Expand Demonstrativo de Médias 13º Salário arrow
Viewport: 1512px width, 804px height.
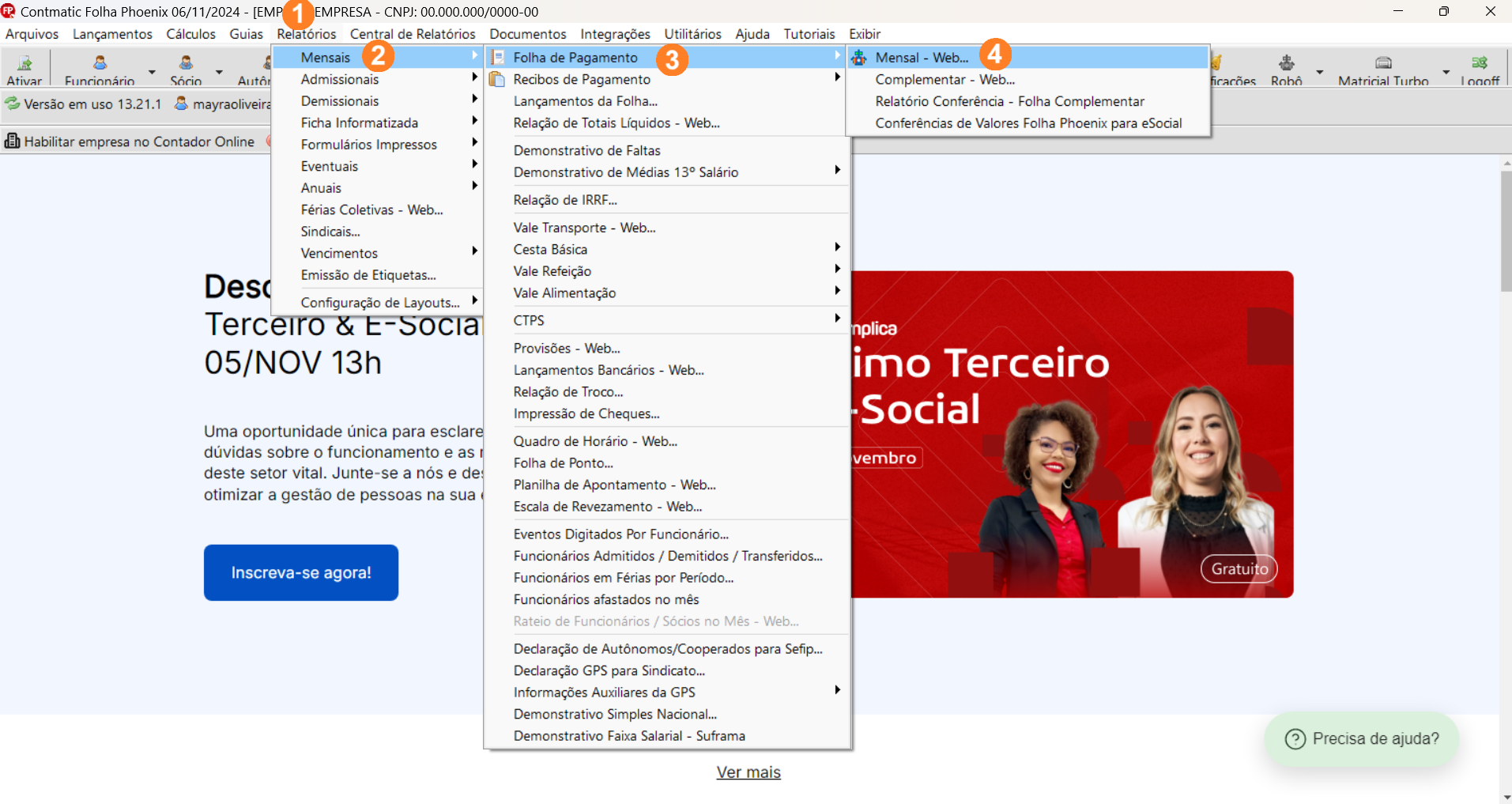coord(837,170)
